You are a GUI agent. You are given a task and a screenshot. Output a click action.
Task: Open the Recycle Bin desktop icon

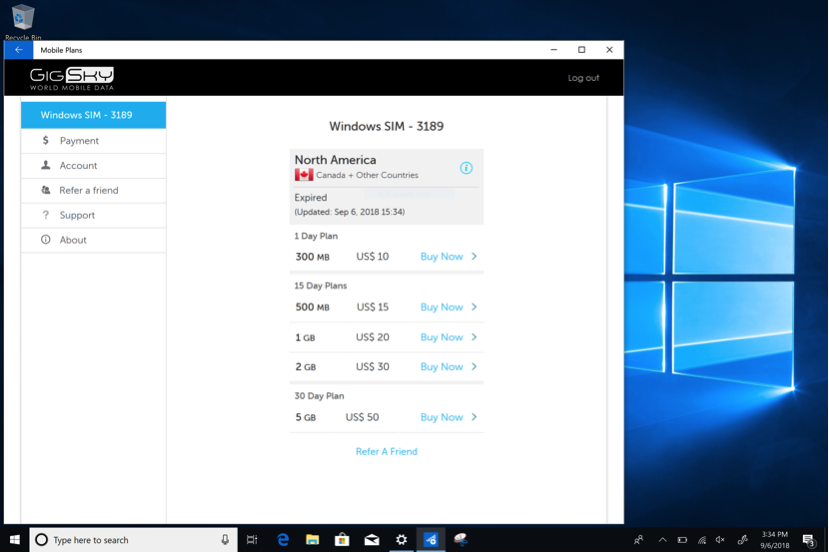(23, 22)
